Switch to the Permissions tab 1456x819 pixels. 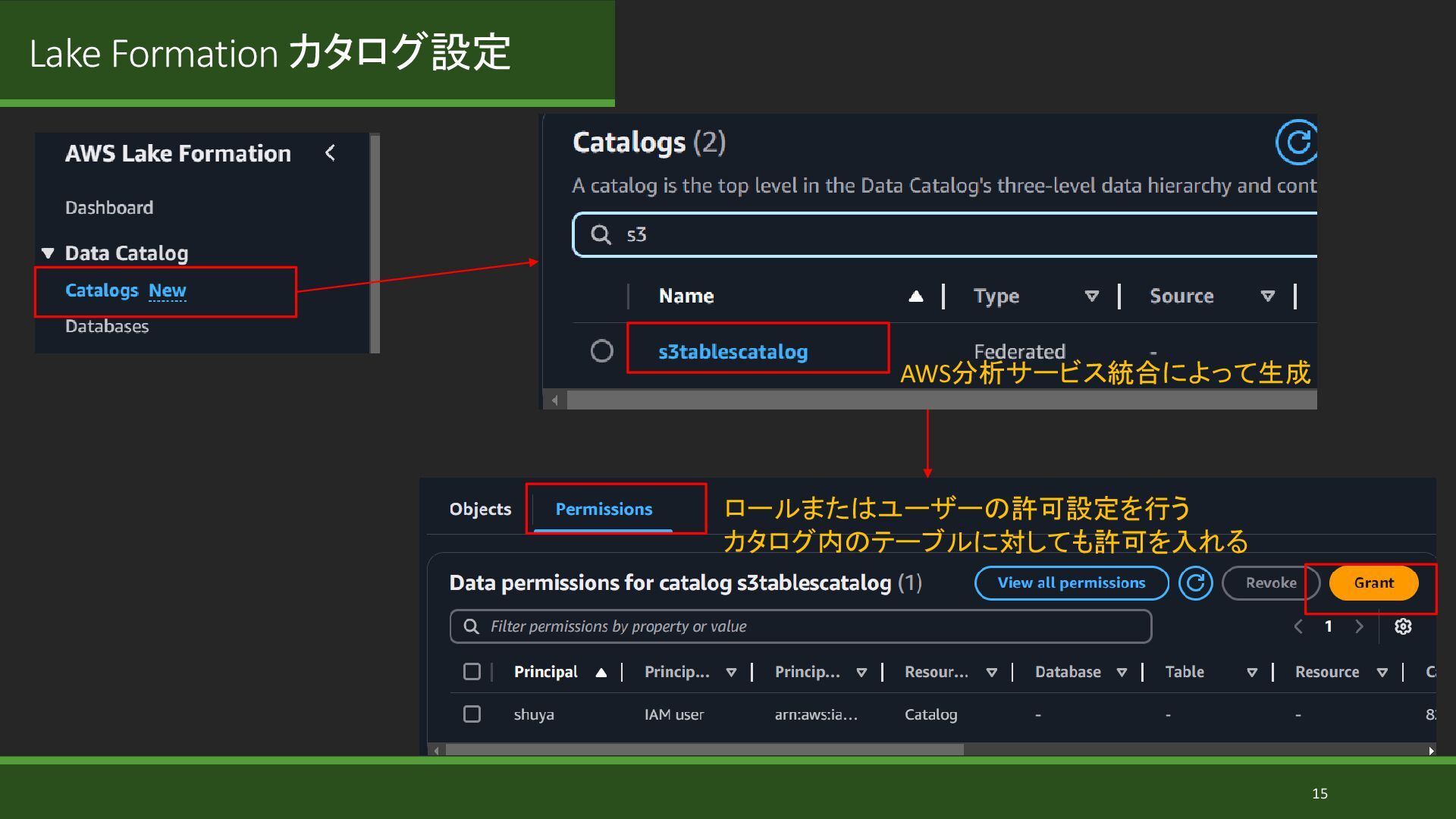click(x=604, y=510)
